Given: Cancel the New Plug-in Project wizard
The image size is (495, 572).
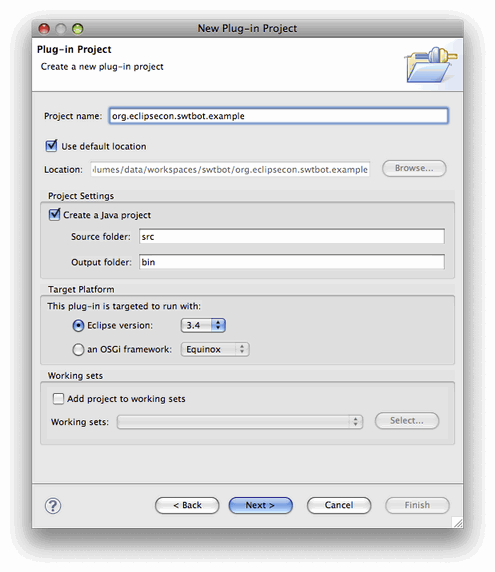Looking at the screenshot, I should point(339,505).
